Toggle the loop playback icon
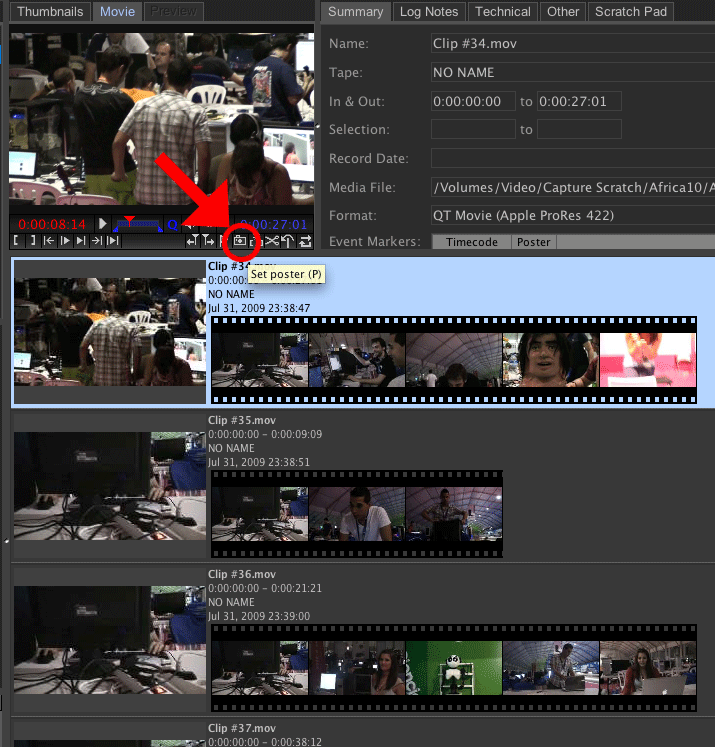 pos(305,241)
